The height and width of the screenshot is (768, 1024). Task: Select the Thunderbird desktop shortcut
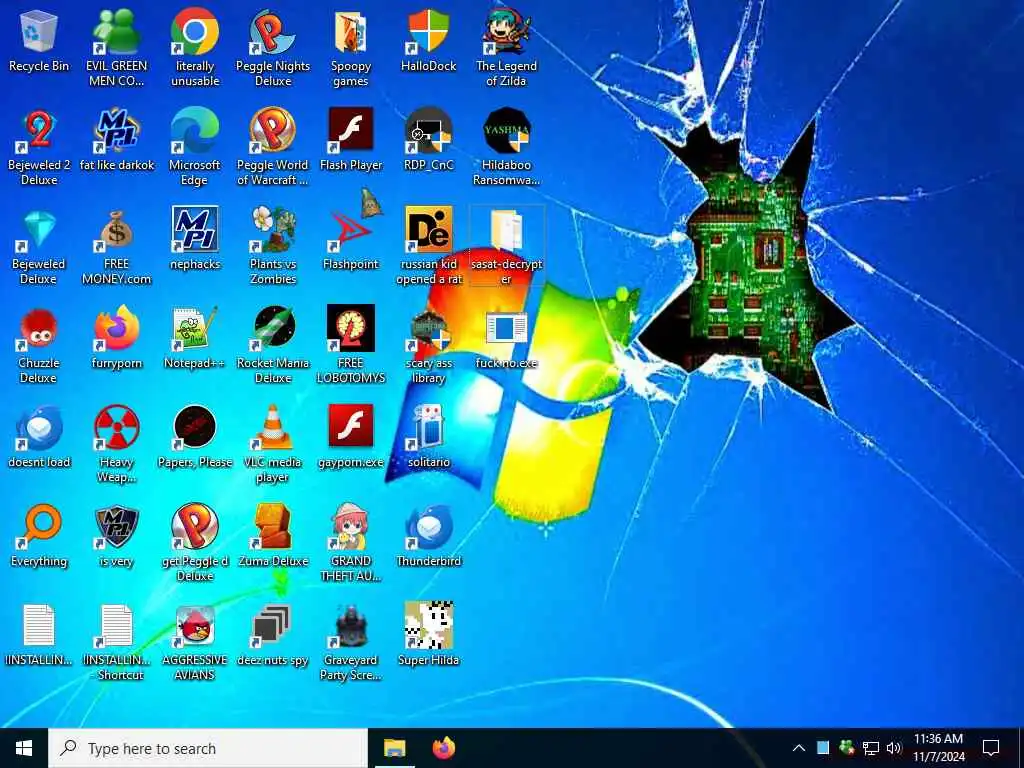(428, 536)
